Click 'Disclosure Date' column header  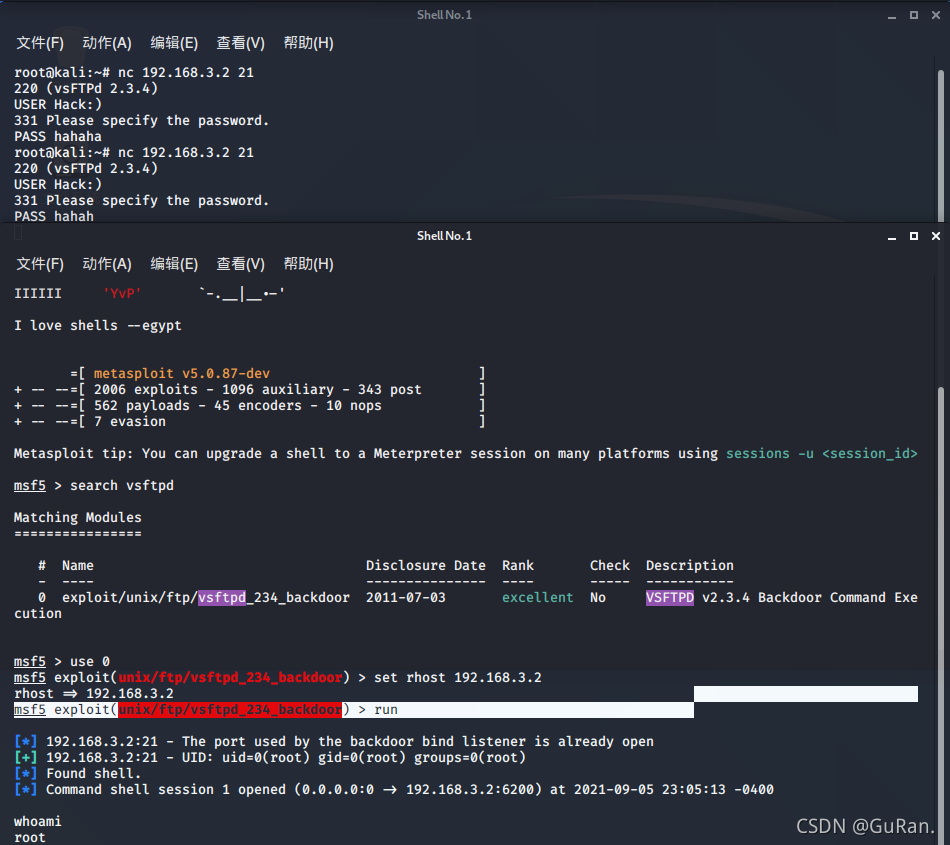[x=425, y=566]
